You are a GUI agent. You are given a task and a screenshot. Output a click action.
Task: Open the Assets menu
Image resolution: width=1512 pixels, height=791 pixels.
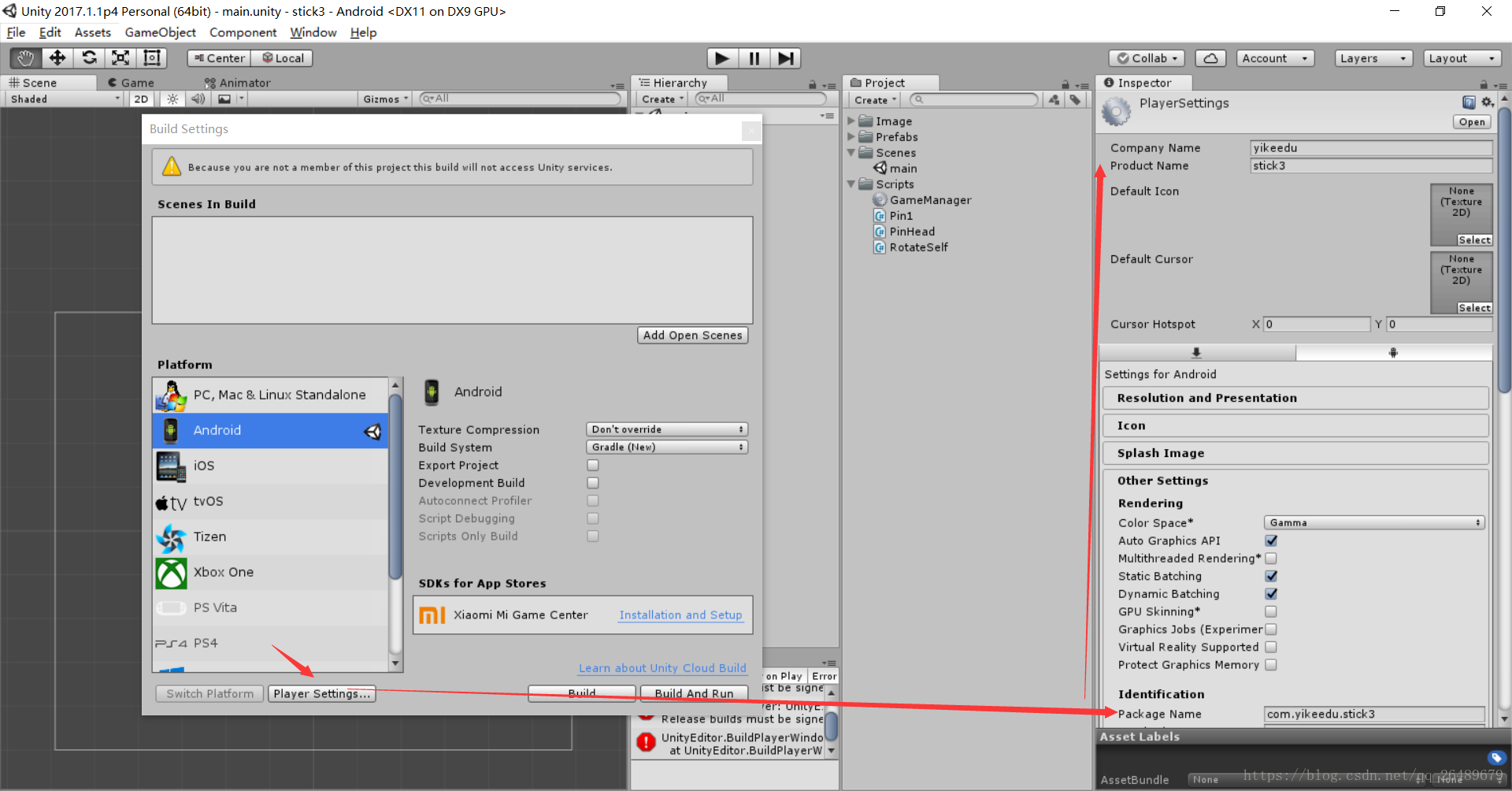click(93, 32)
